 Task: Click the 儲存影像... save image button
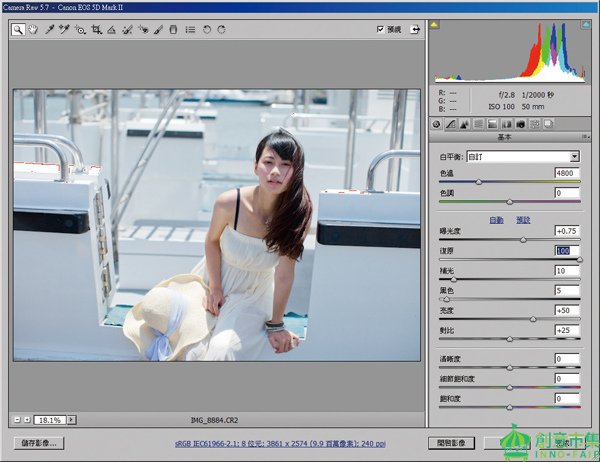point(39,443)
